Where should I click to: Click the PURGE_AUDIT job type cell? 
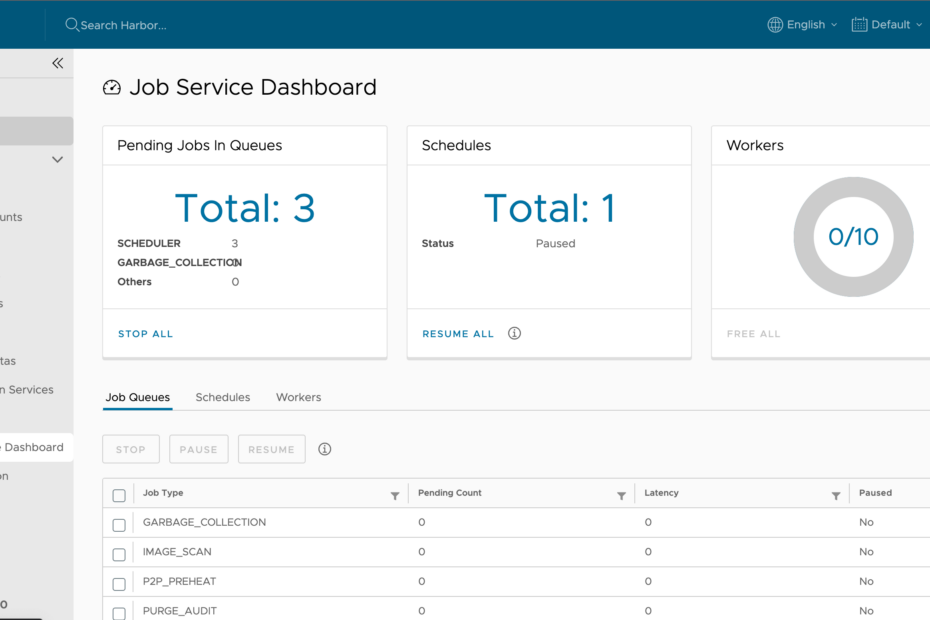180,611
